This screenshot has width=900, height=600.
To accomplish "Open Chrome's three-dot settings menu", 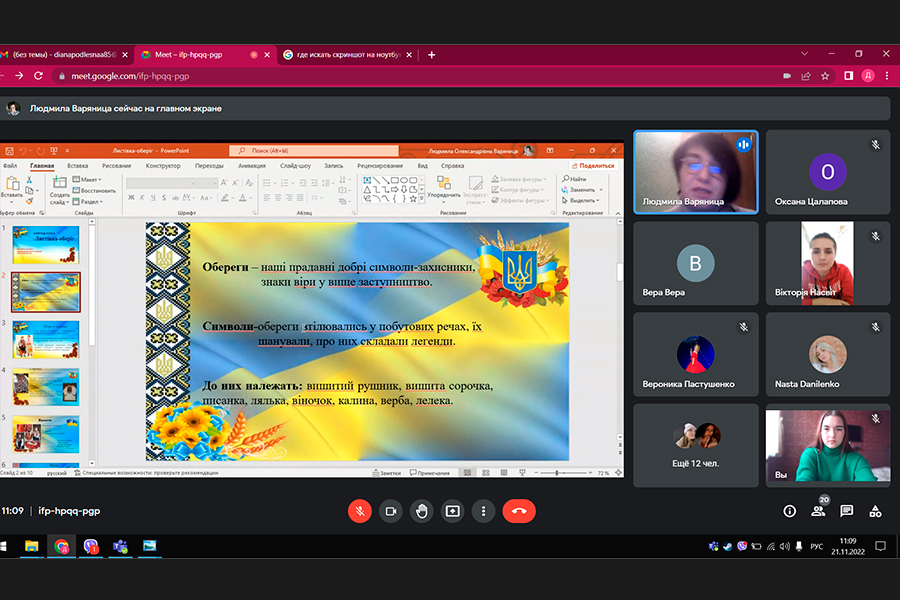I will click(885, 75).
